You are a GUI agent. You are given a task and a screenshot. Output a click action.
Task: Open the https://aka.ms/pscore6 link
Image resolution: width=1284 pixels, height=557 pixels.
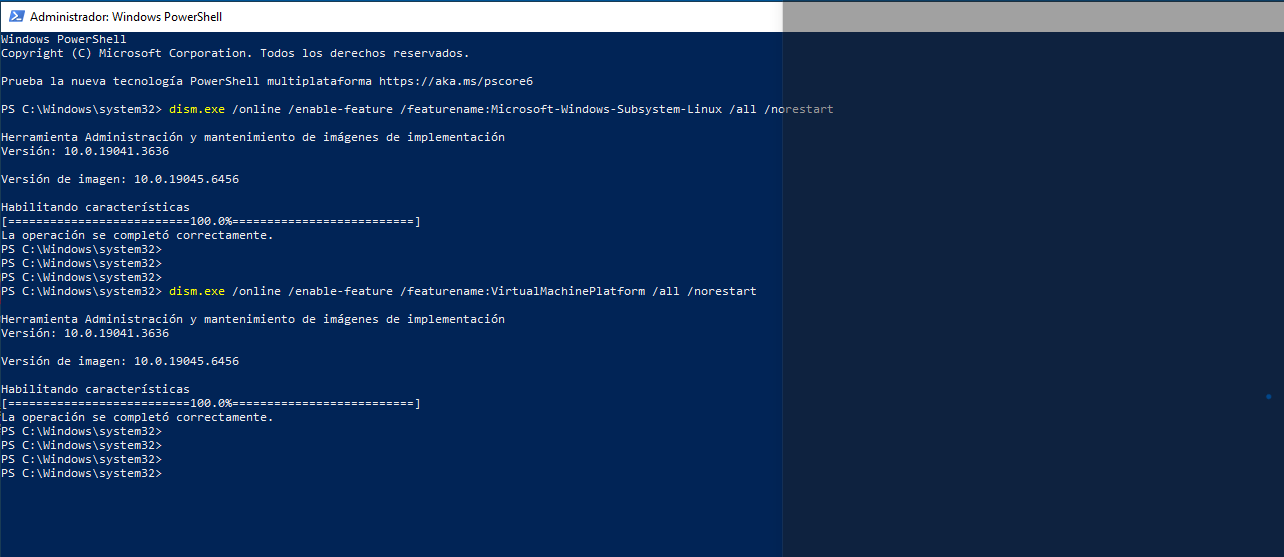tap(462, 81)
